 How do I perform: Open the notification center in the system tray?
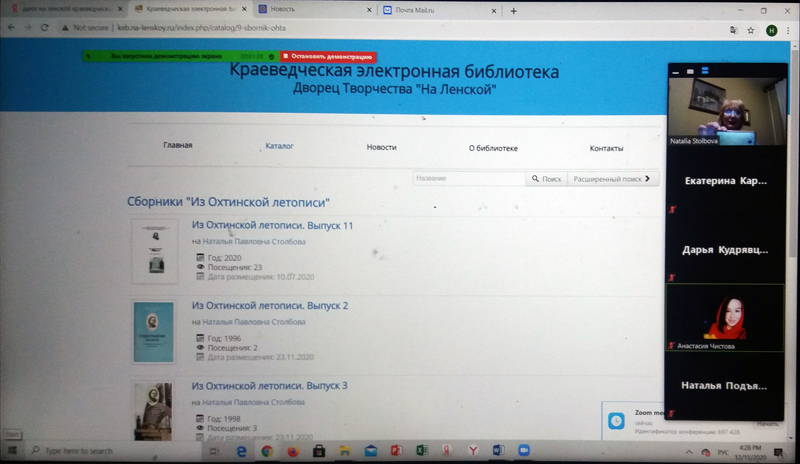779,453
